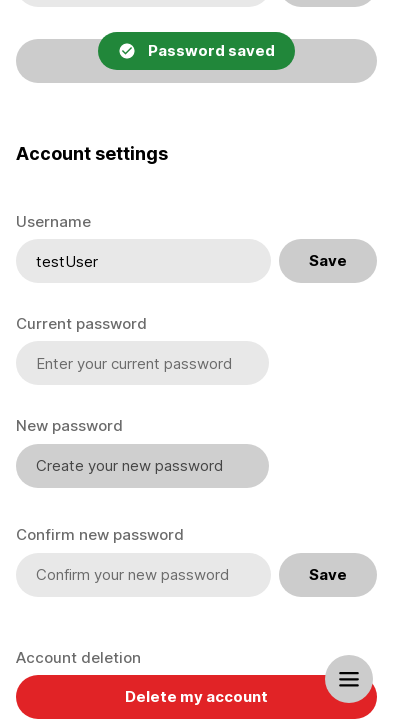Image resolution: width=393 pixels, height=727 pixels.
Task: Click the cut-off gray button at top right
Action: coord(328,3)
